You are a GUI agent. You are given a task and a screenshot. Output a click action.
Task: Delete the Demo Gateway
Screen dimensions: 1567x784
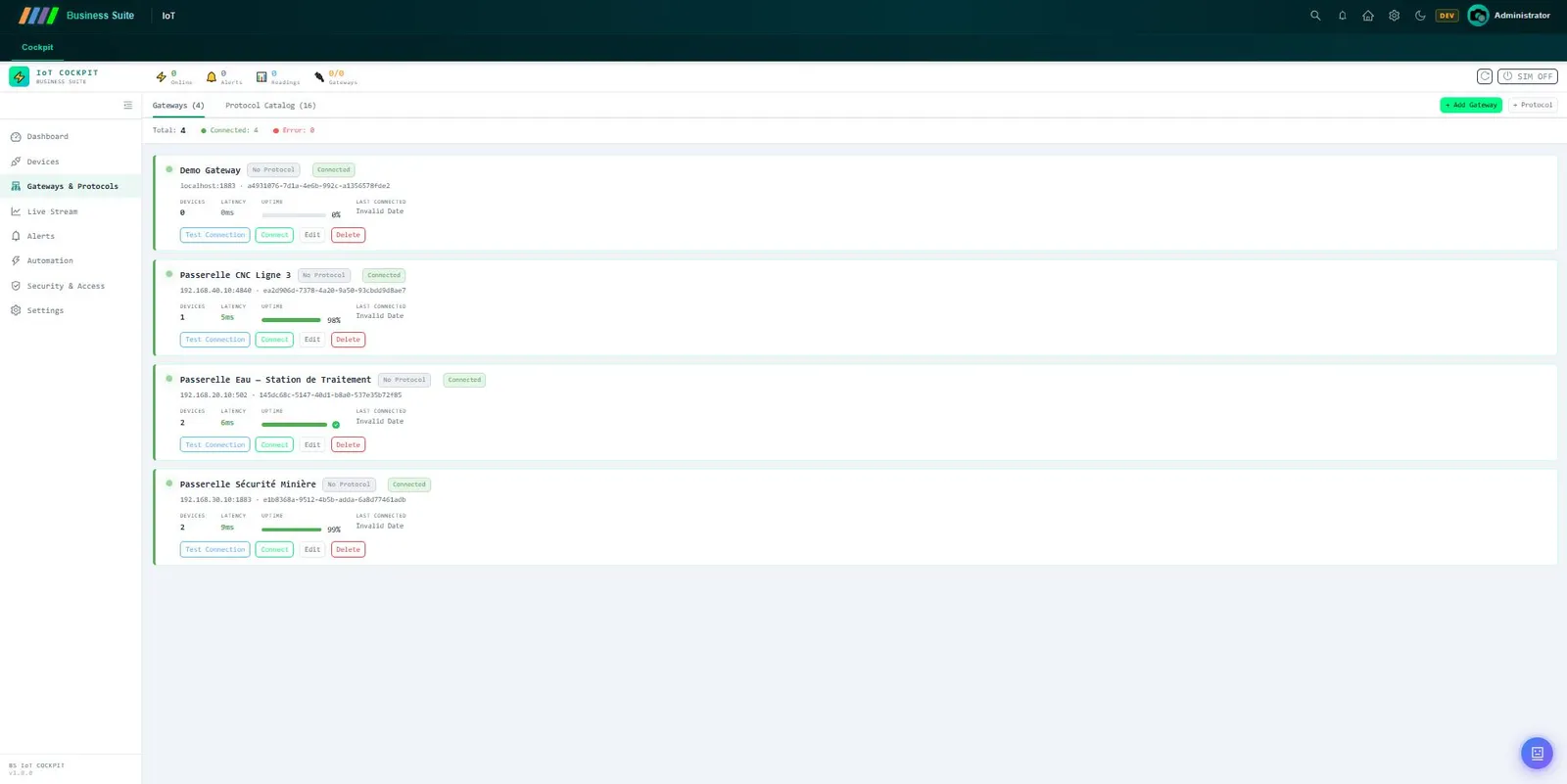348,235
